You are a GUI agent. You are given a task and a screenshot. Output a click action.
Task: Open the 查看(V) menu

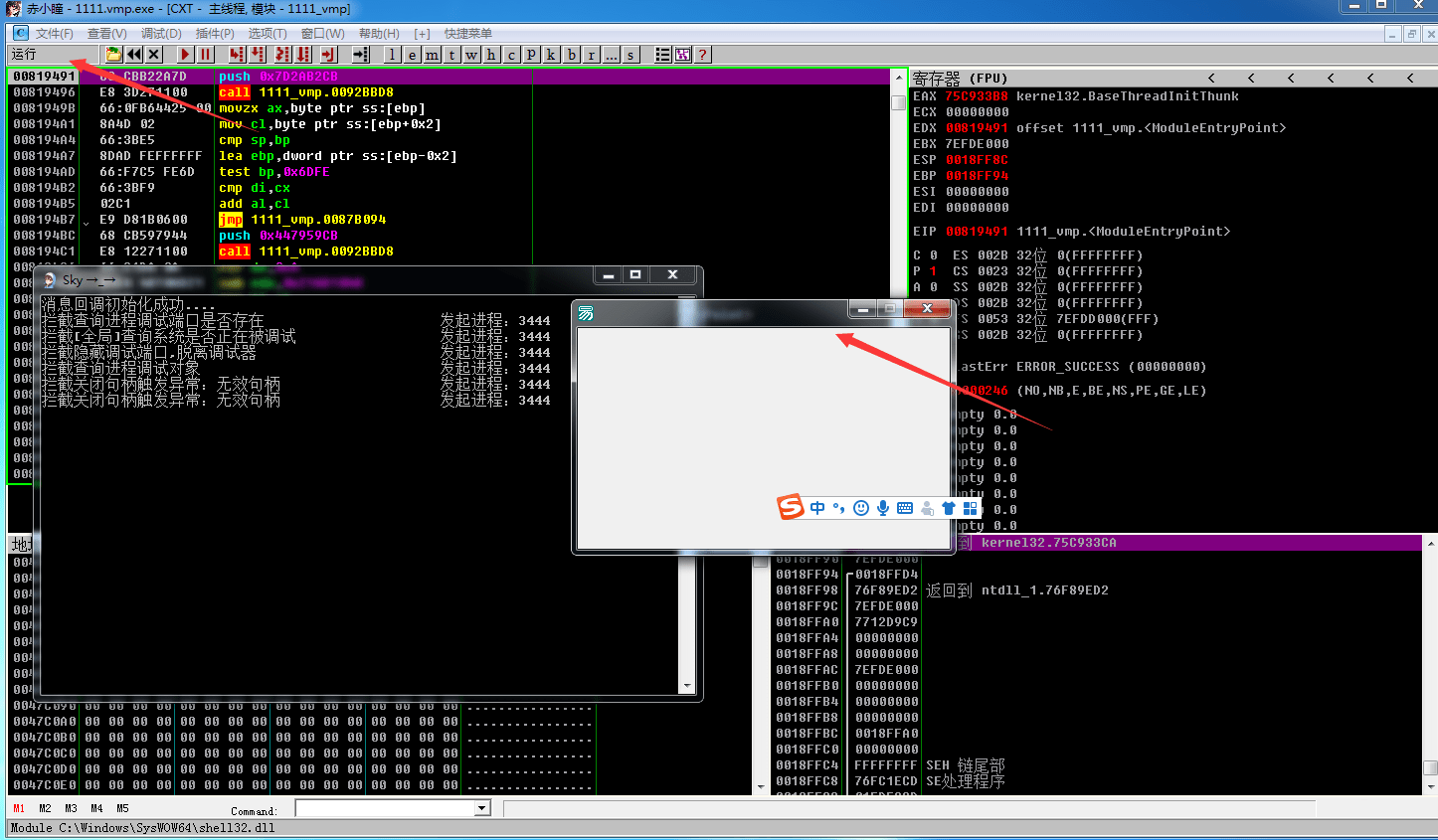click(106, 34)
